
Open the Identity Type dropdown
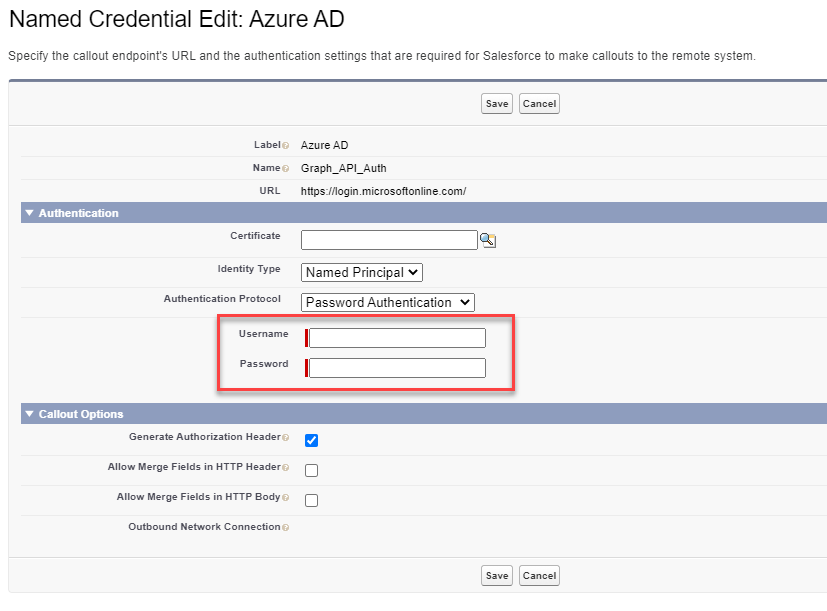click(362, 272)
